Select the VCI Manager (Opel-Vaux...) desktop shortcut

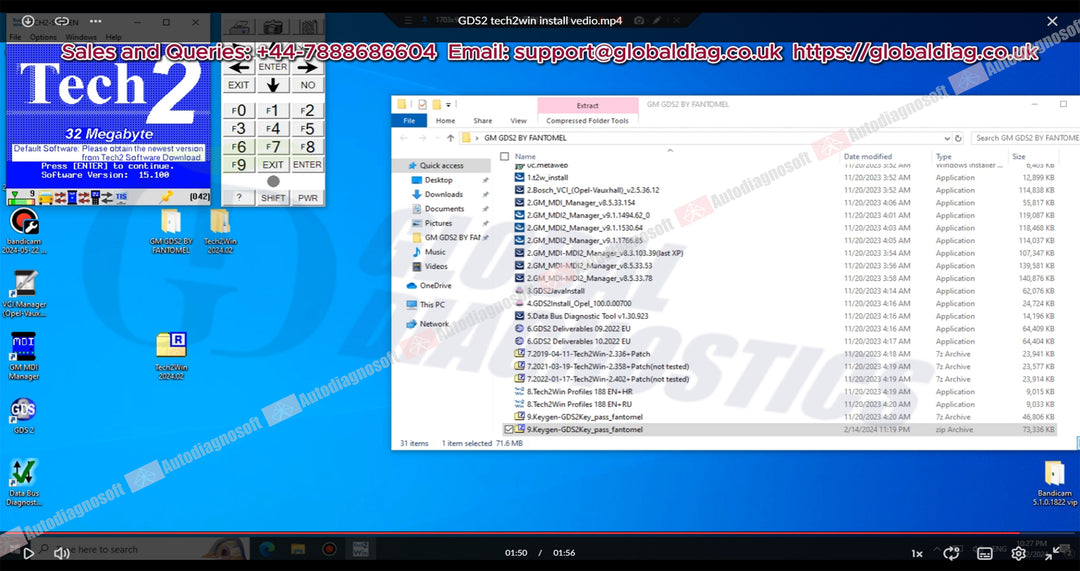tap(24, 293)
